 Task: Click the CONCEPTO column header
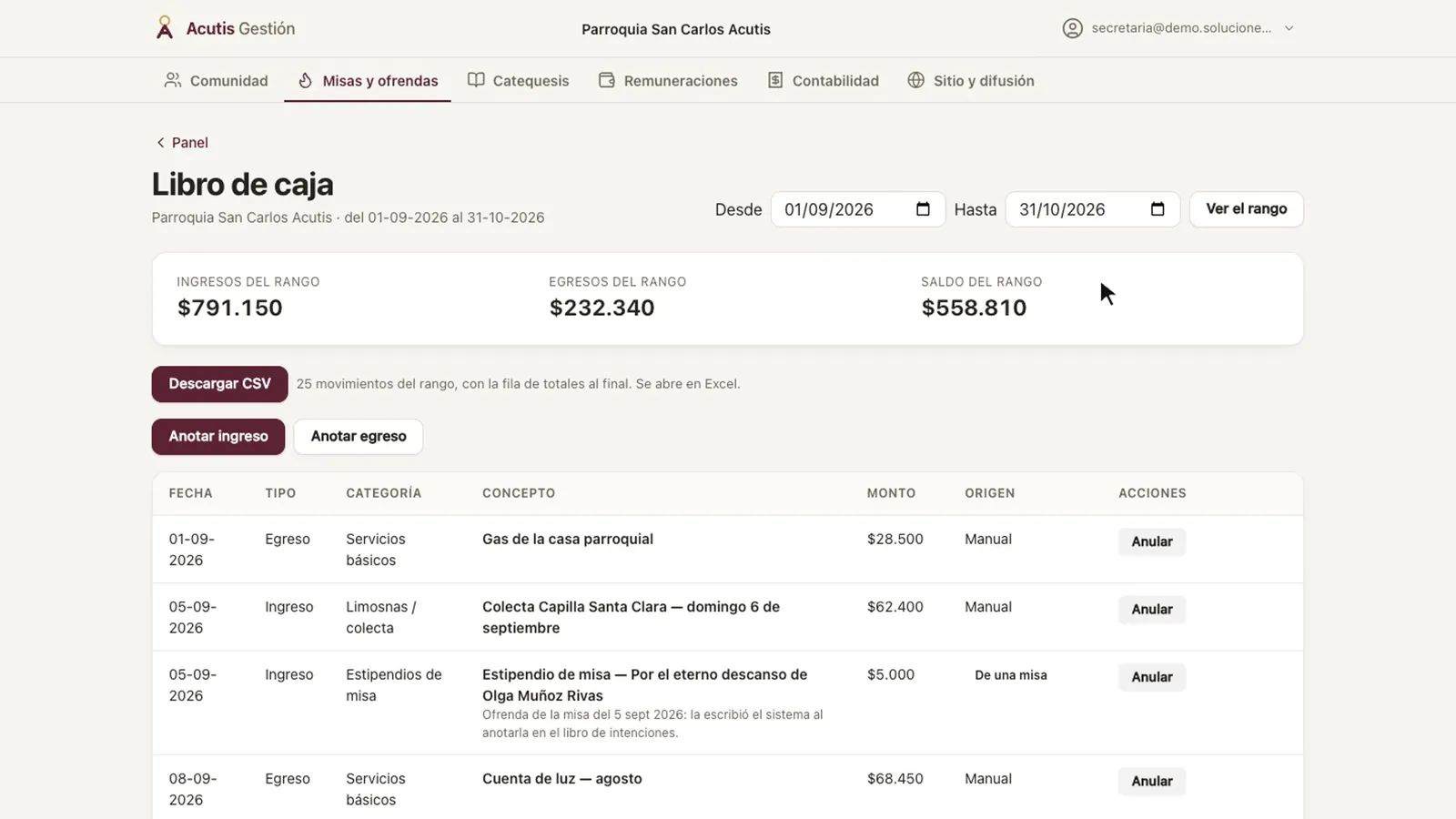point(519,493)
